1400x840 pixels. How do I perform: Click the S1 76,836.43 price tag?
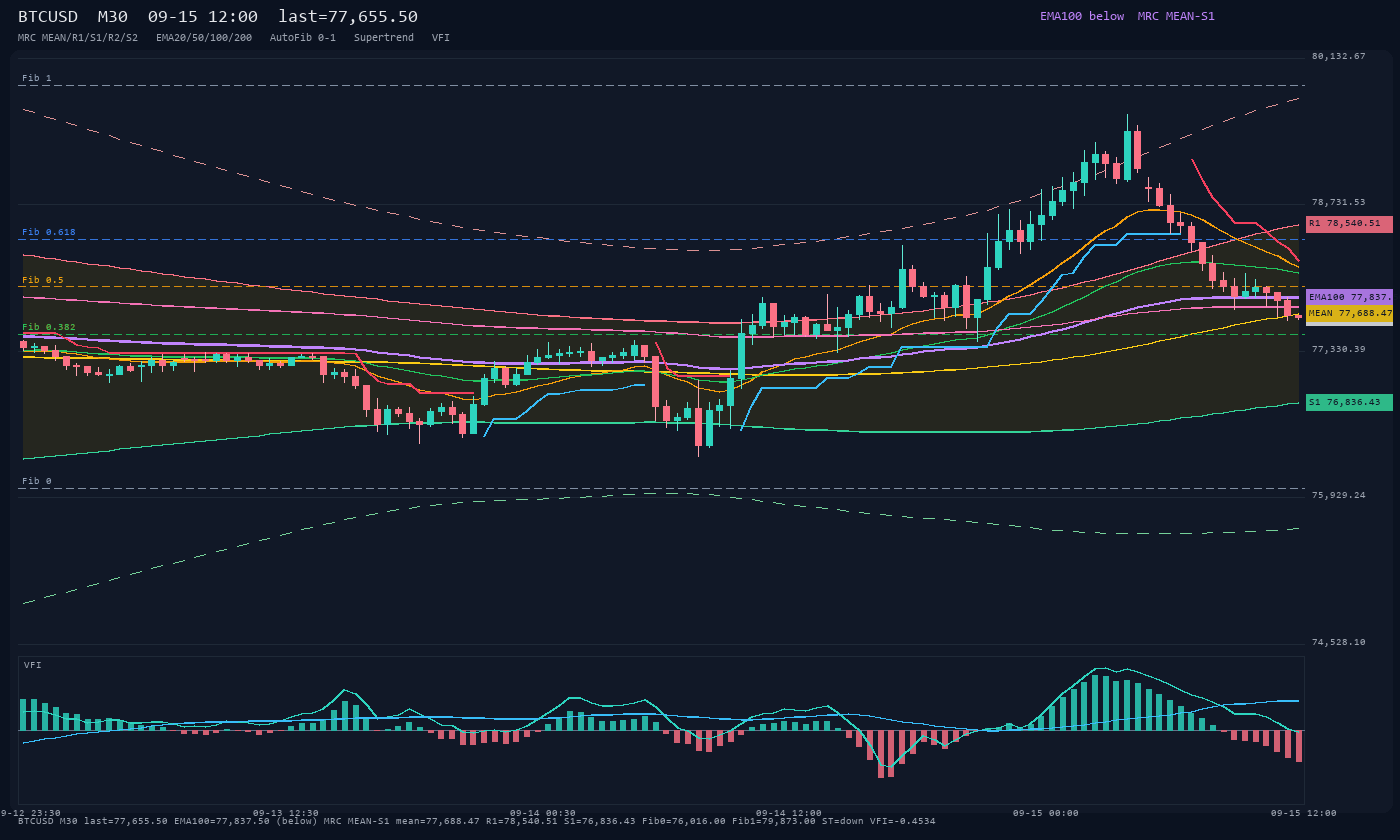pyautogui.click(x=1349, y=402)
